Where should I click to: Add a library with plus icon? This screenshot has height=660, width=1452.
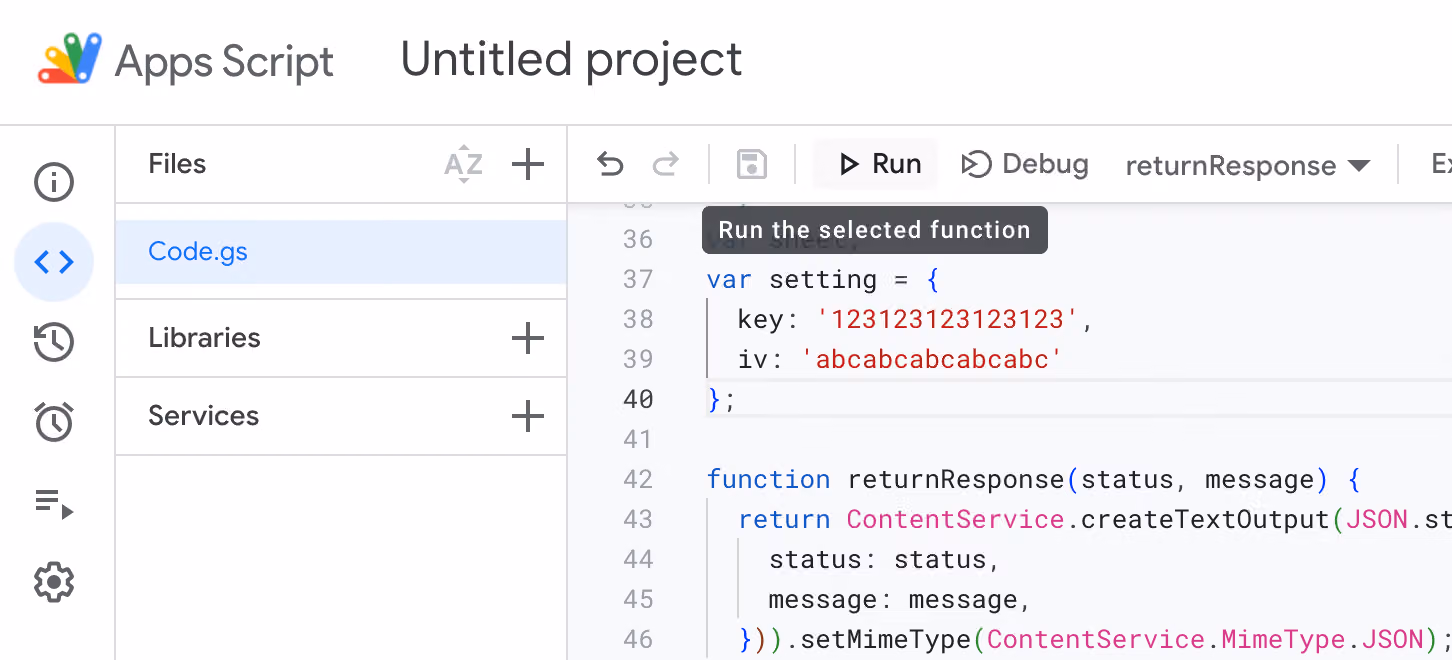[x=527, y=338]
